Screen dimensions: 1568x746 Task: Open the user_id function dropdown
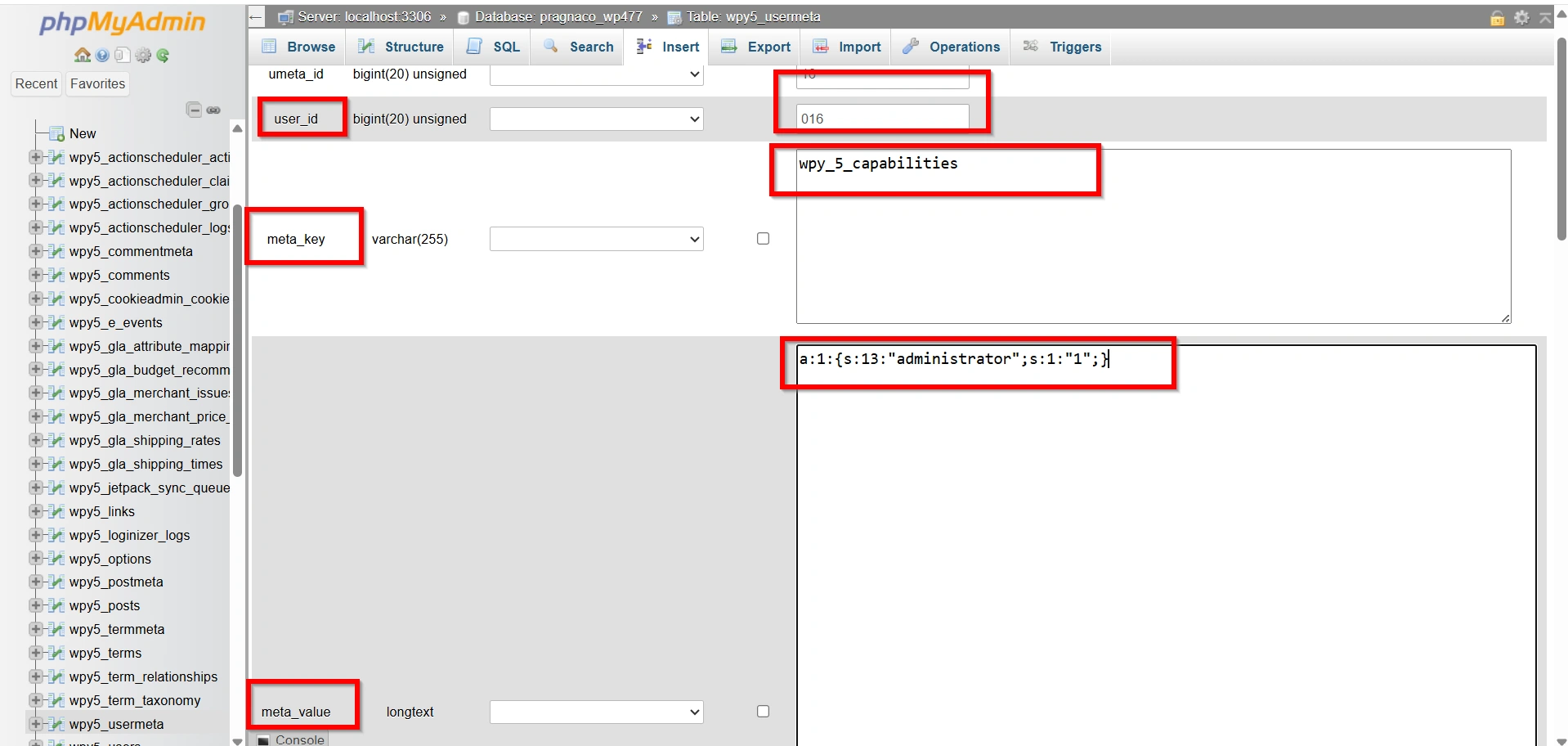point(596,119)
